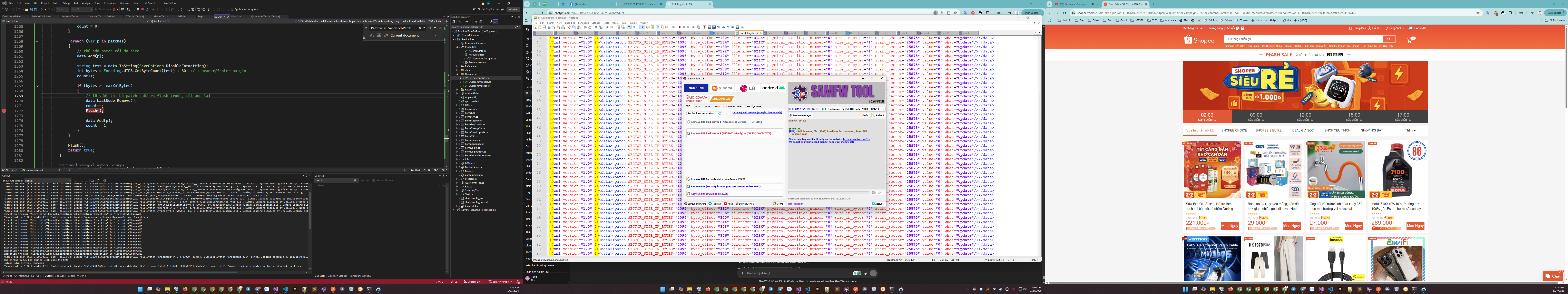1568x294 pixels.
Task: Click the Collapse All icon in Solution Explorer
Action: 476,22
